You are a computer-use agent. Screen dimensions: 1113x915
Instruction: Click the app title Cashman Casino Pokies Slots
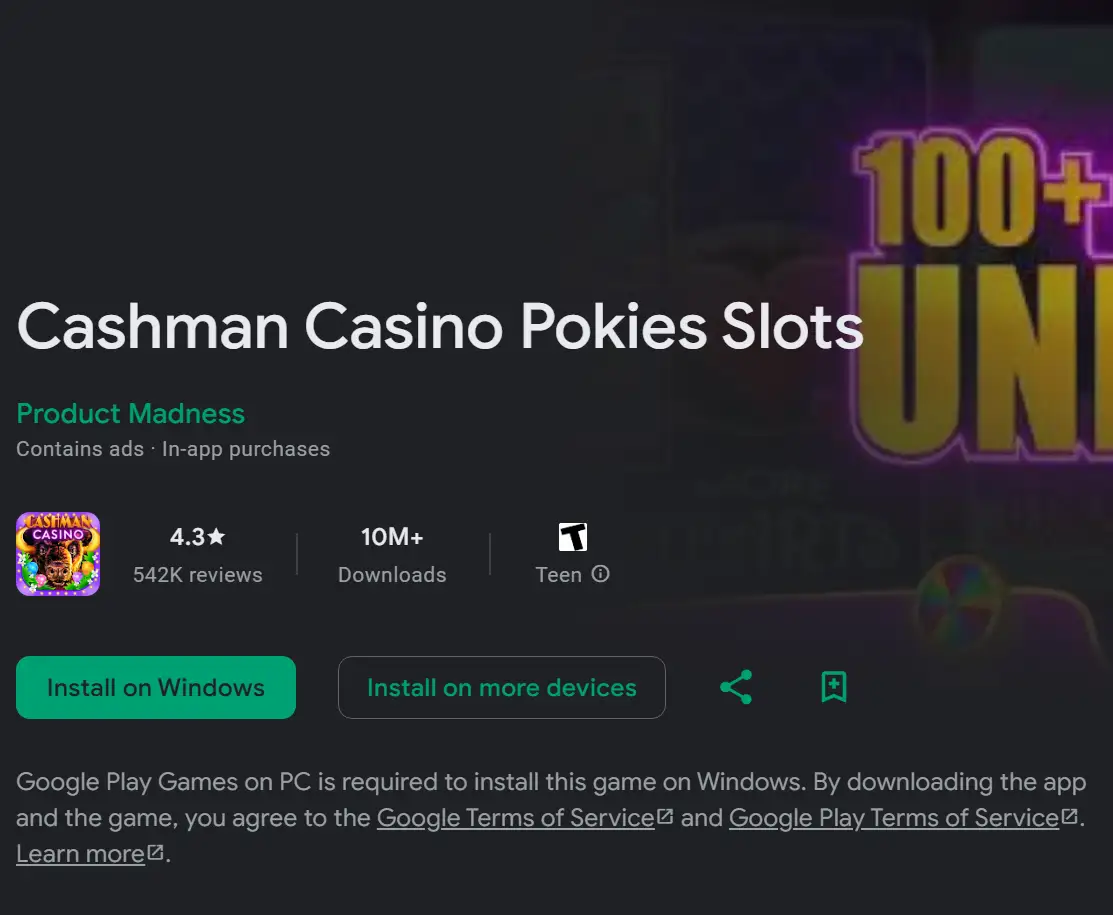tap(440, 327)
